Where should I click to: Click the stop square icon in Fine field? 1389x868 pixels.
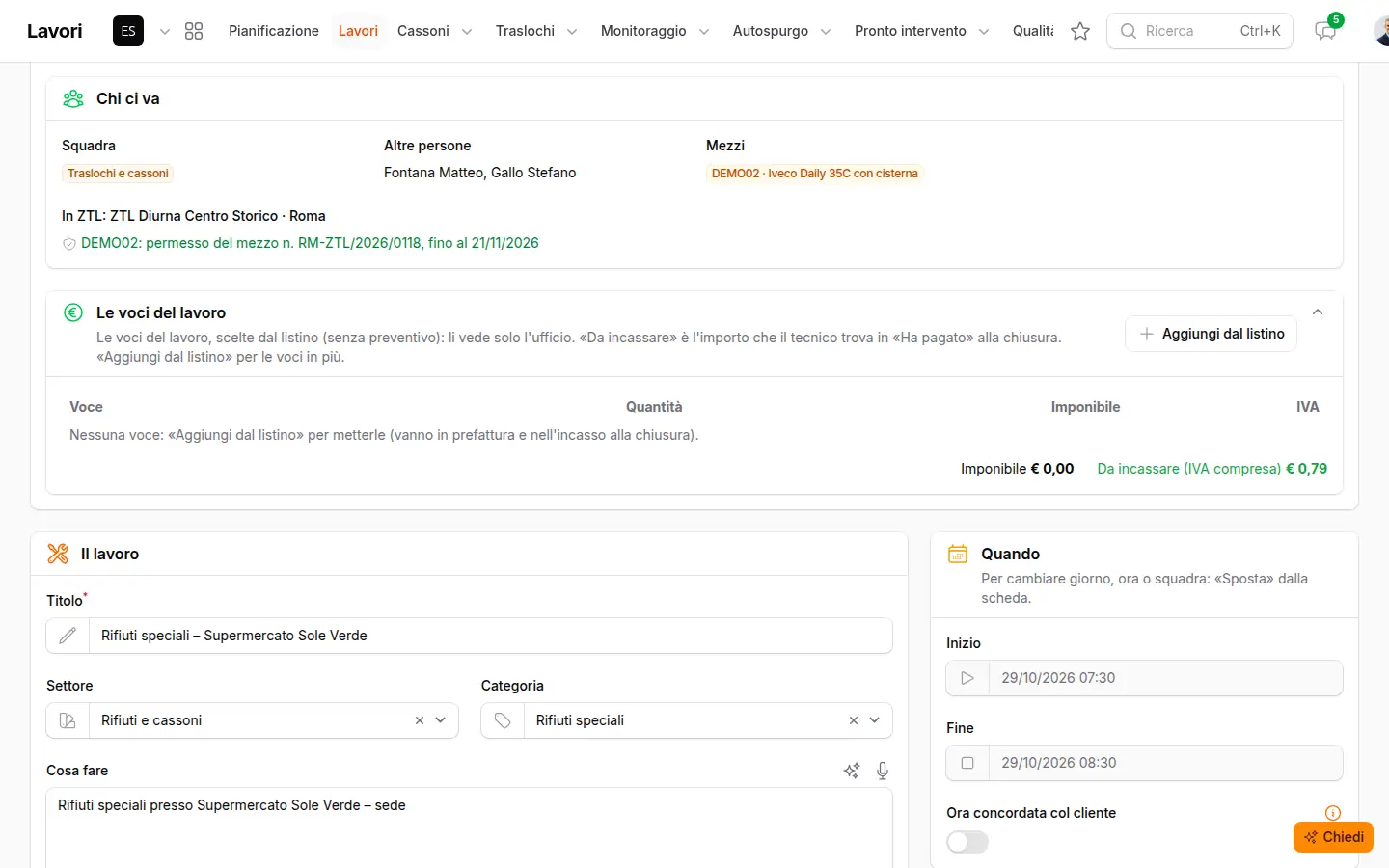point(967,763)
